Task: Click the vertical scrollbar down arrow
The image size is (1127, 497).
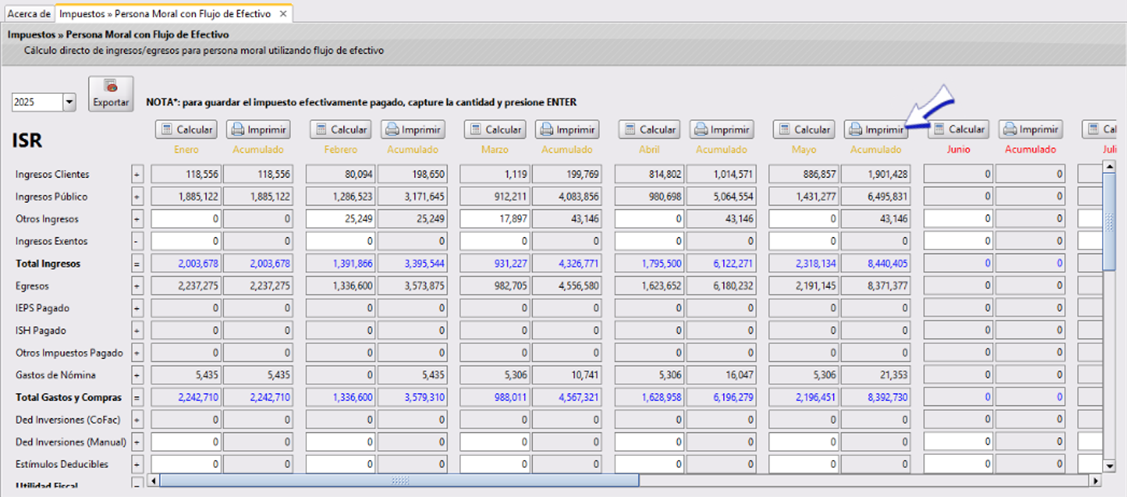Action: tap(1108, 465)
